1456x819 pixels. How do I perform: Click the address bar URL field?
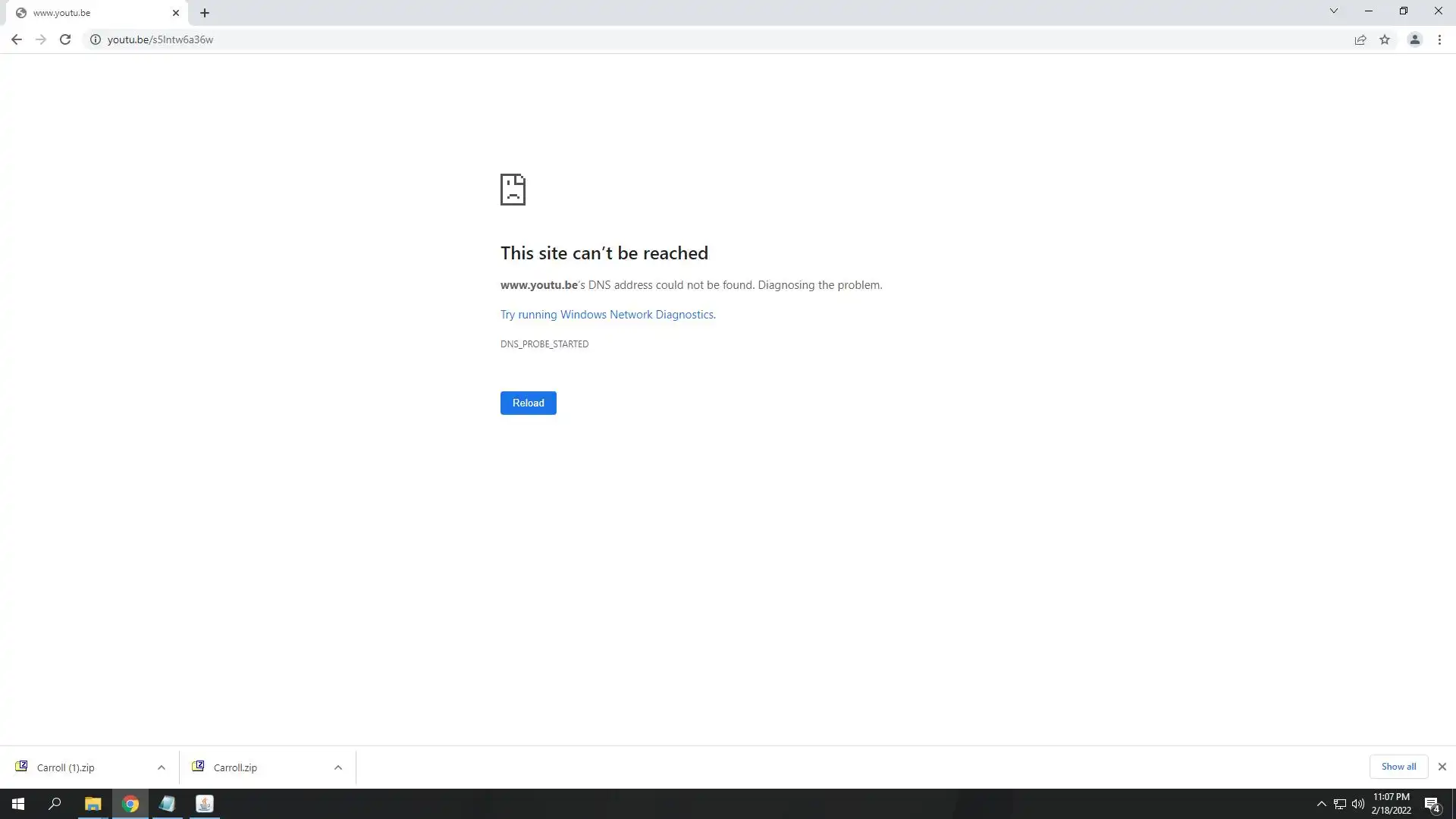click(x=682, y=39)
